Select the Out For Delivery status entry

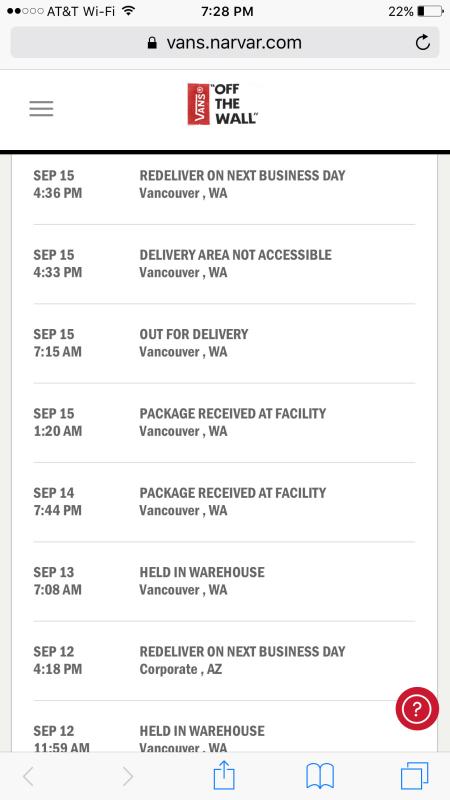[x=224, y=343]
